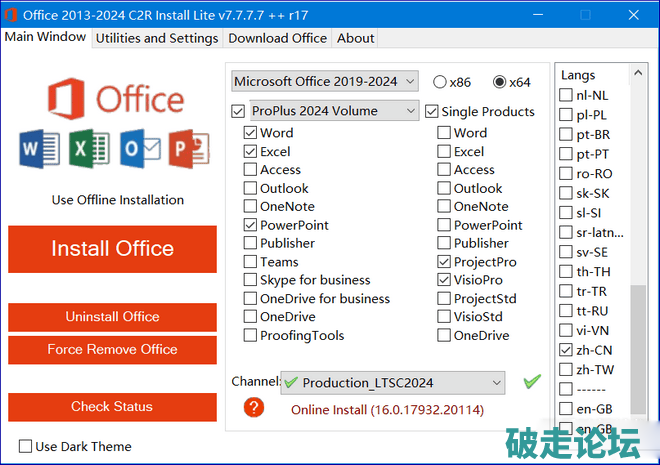Image resolution: width=660 pixels, height=465 pixels.
Task: Click the Force Remove Office button
Action: 112,350
